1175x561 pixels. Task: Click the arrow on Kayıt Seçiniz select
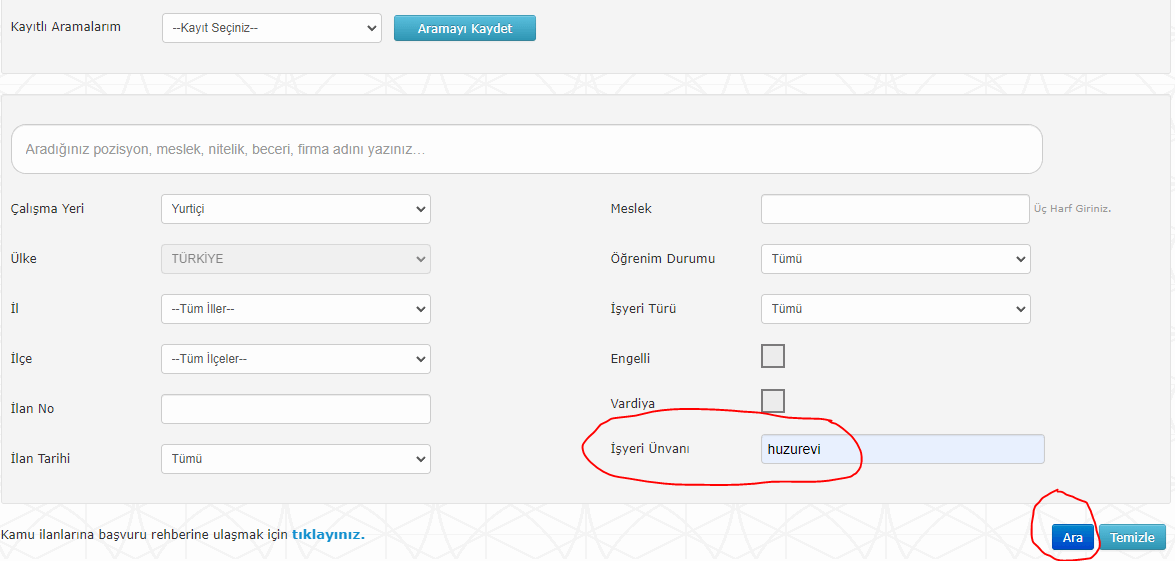click(371, 28)
